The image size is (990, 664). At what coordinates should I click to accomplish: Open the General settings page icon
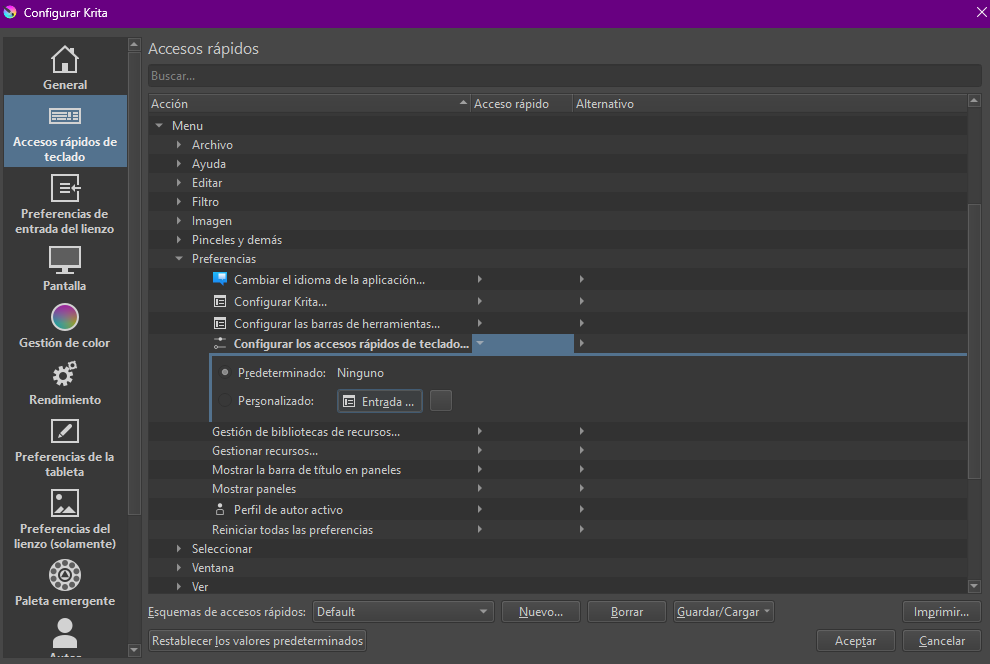65,60
